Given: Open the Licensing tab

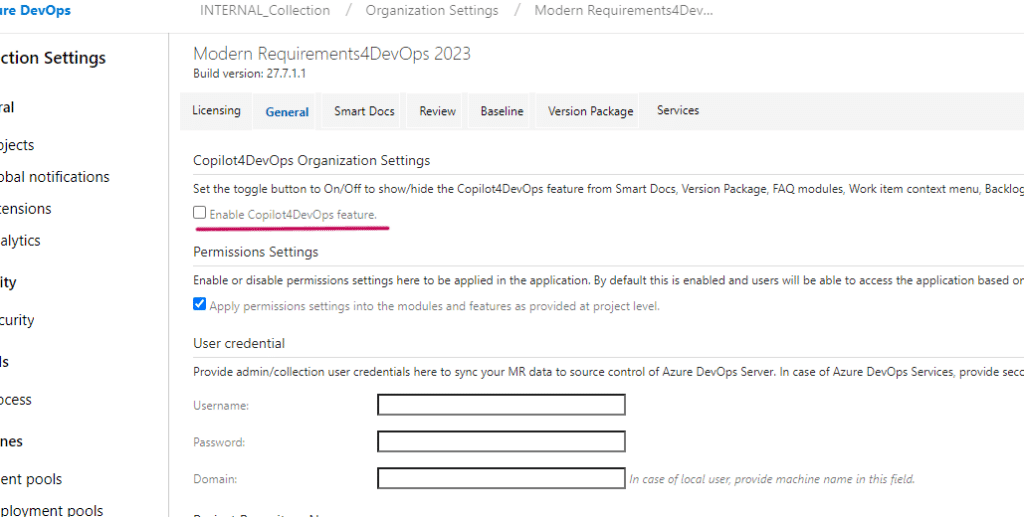Looking at the screenshot, I should pyautogui.click(x=216, y=110).
